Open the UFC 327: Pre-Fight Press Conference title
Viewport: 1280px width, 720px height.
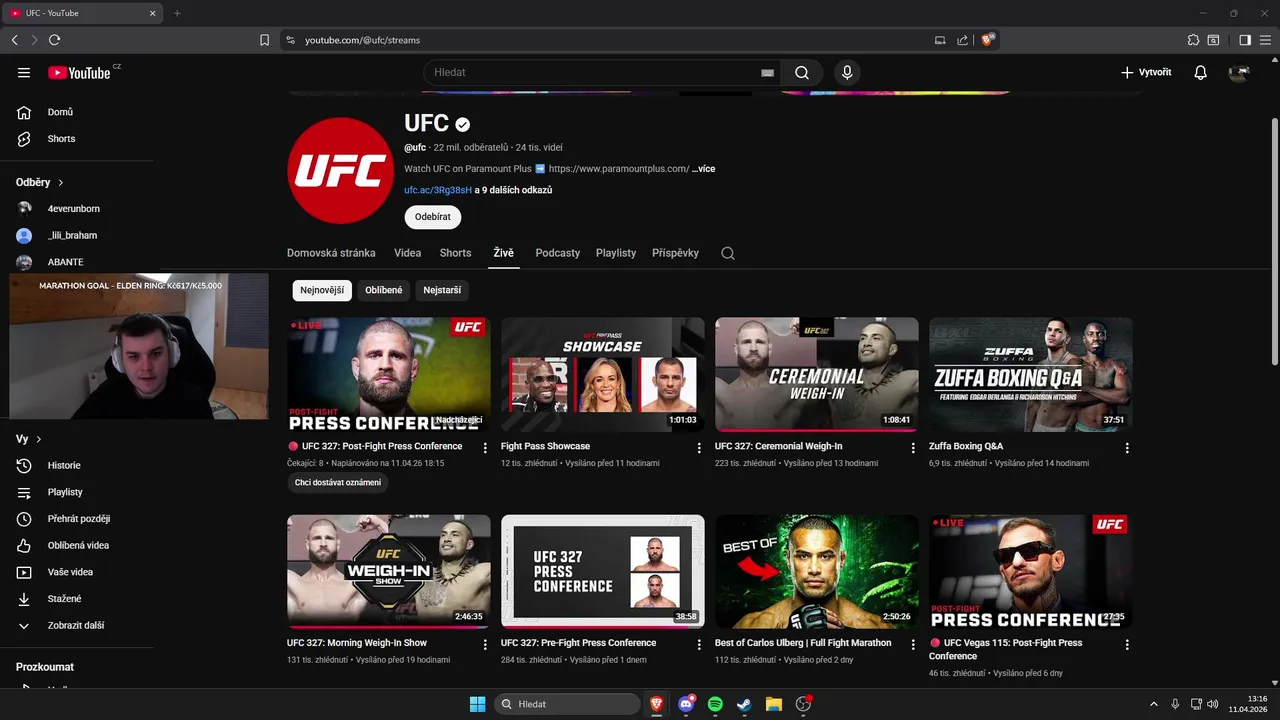click(x=579, y=643)
